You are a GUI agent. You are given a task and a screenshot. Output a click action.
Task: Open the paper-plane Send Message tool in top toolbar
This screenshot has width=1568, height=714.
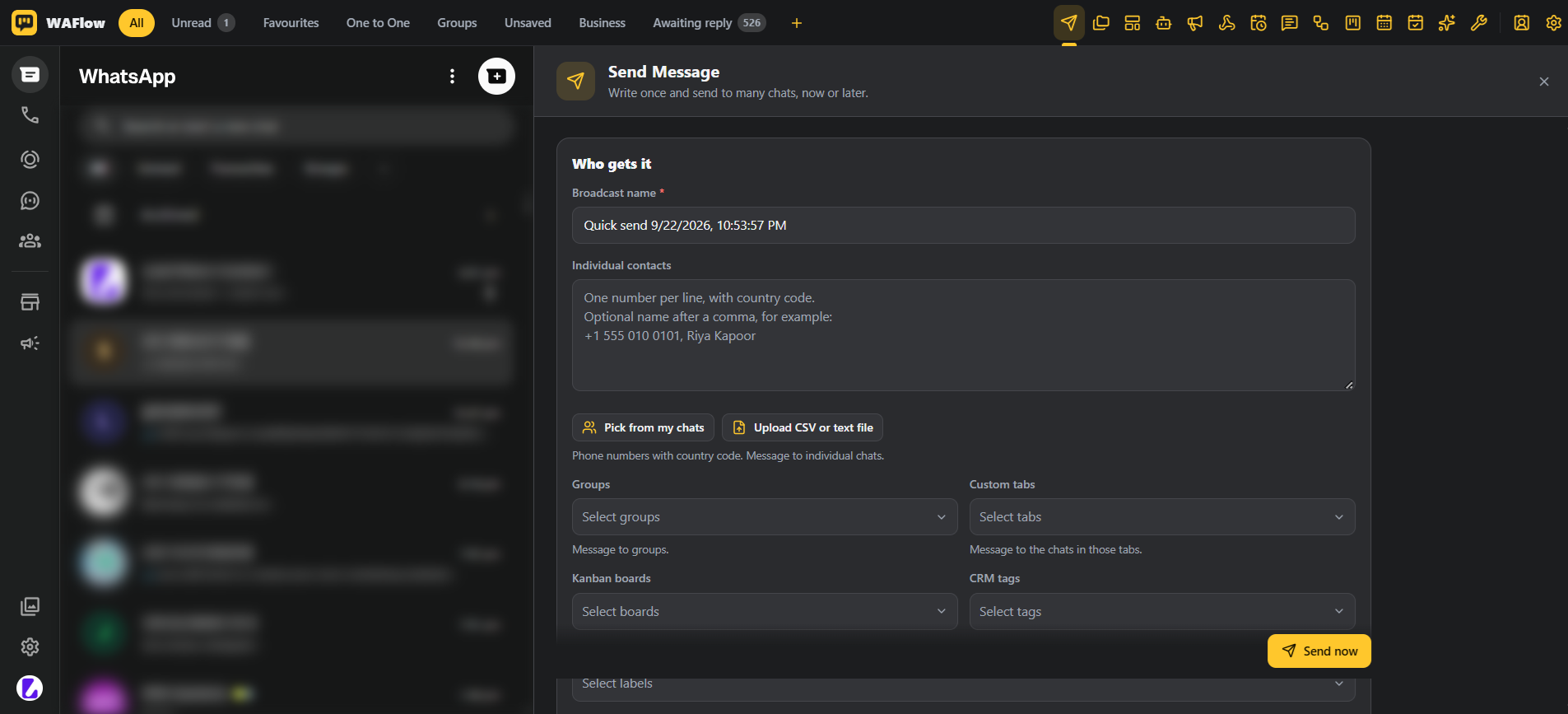[1069, 23]
